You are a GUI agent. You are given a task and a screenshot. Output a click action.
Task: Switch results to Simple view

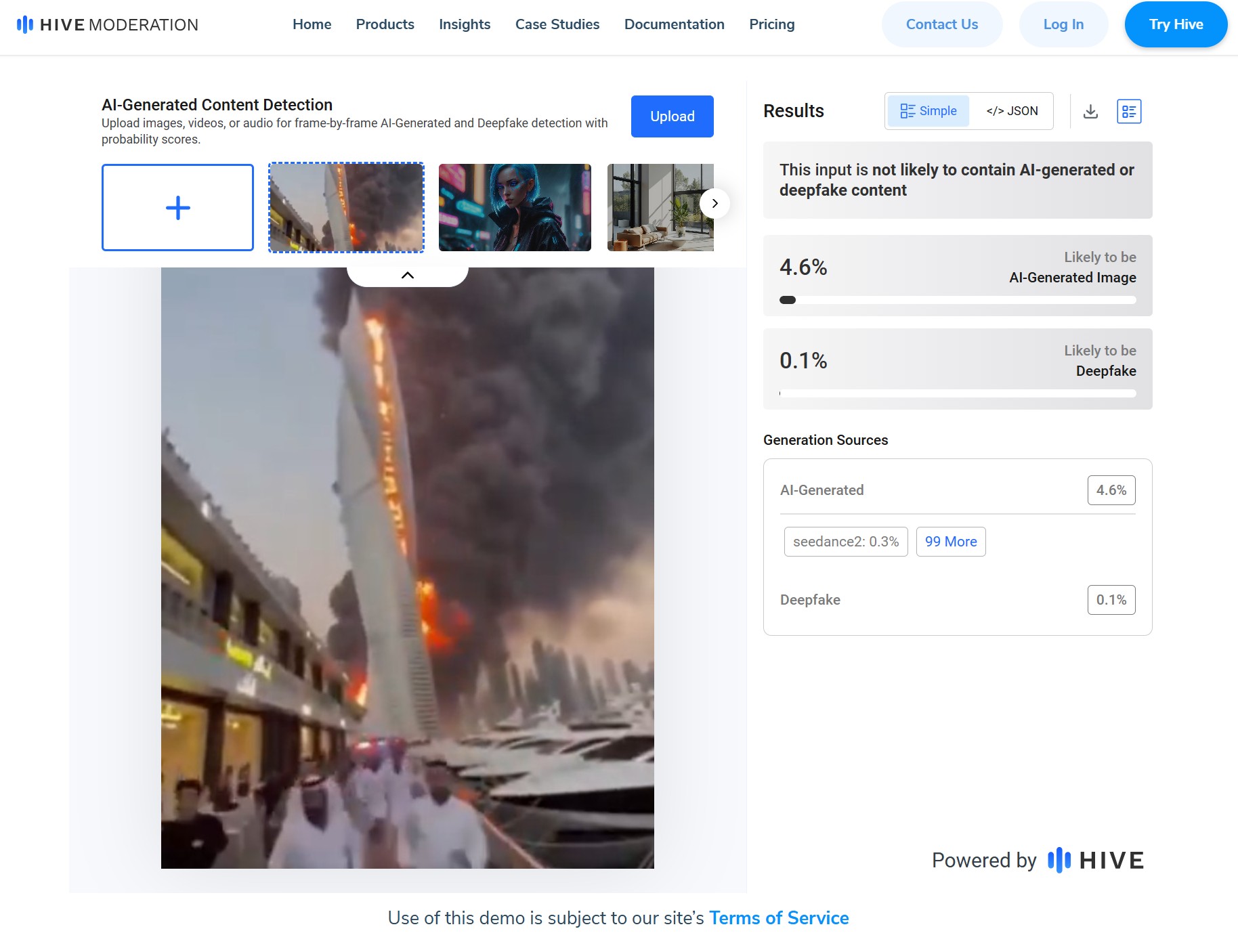point(928,111)
